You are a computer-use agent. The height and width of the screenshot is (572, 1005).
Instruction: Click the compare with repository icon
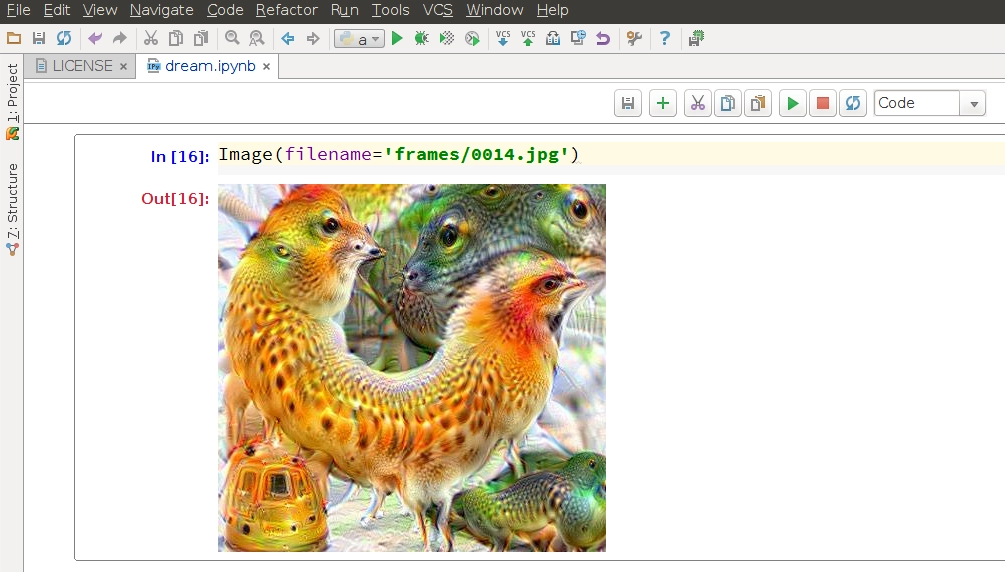(x=553, y=38)
